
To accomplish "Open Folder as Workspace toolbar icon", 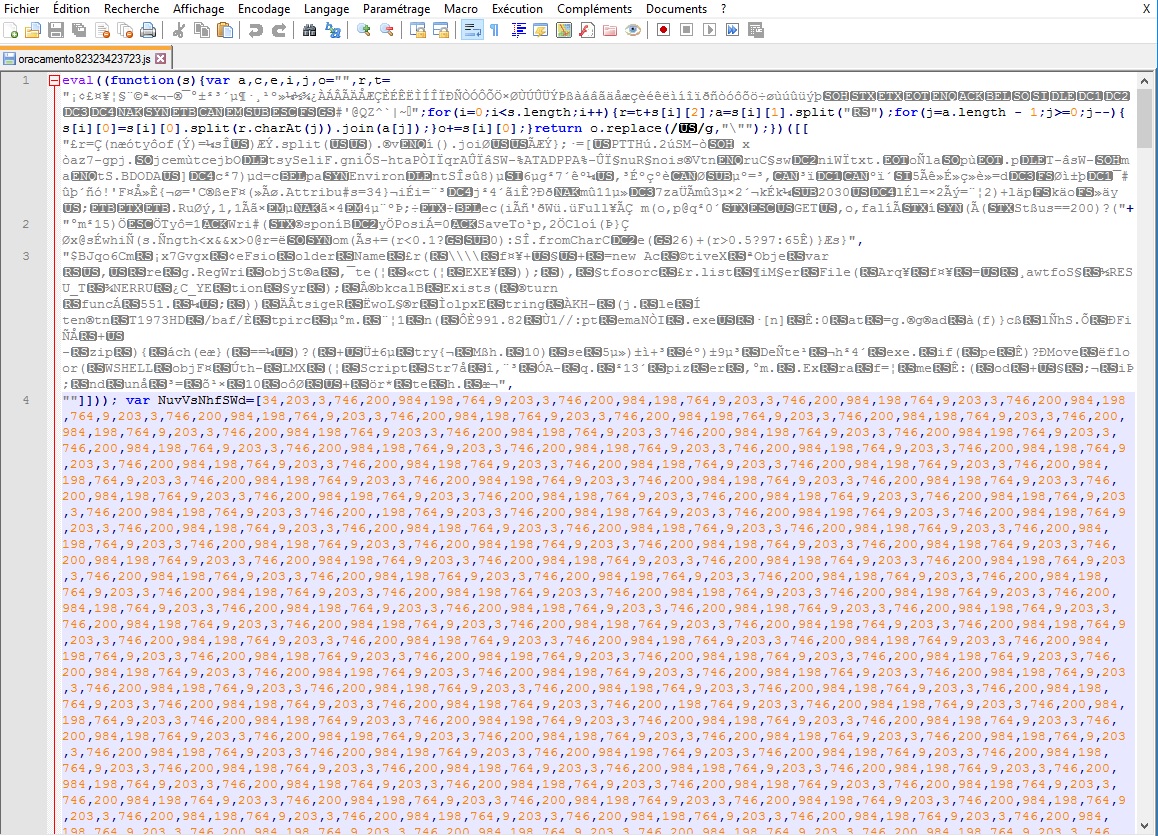I will (x=609, y=30).
